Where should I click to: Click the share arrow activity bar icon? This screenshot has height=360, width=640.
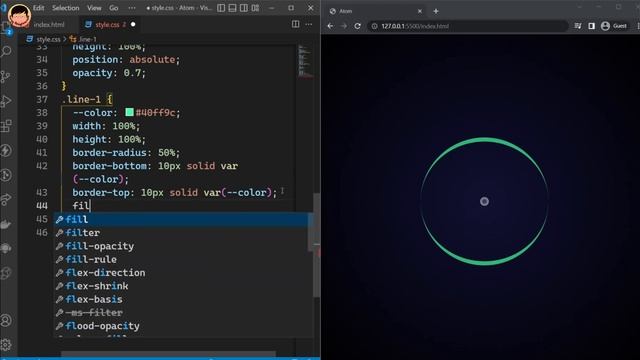coord(6,200)
